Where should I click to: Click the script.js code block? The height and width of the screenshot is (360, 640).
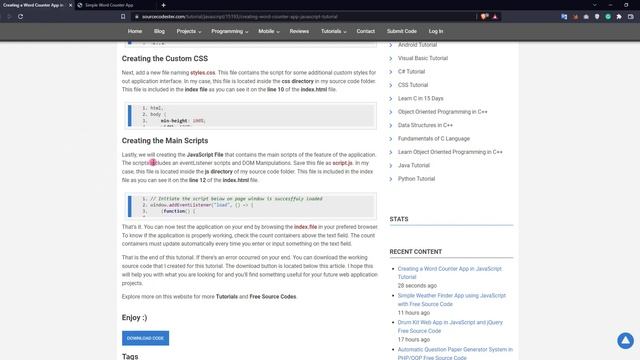pyautogui.click(x=251, y=206)
